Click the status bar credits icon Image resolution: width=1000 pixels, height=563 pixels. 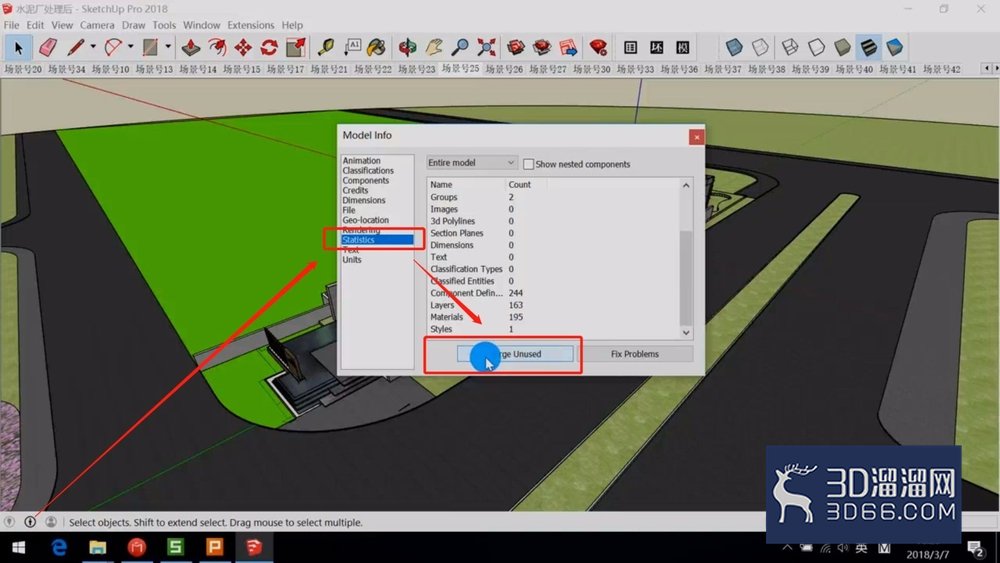[30, 522]
